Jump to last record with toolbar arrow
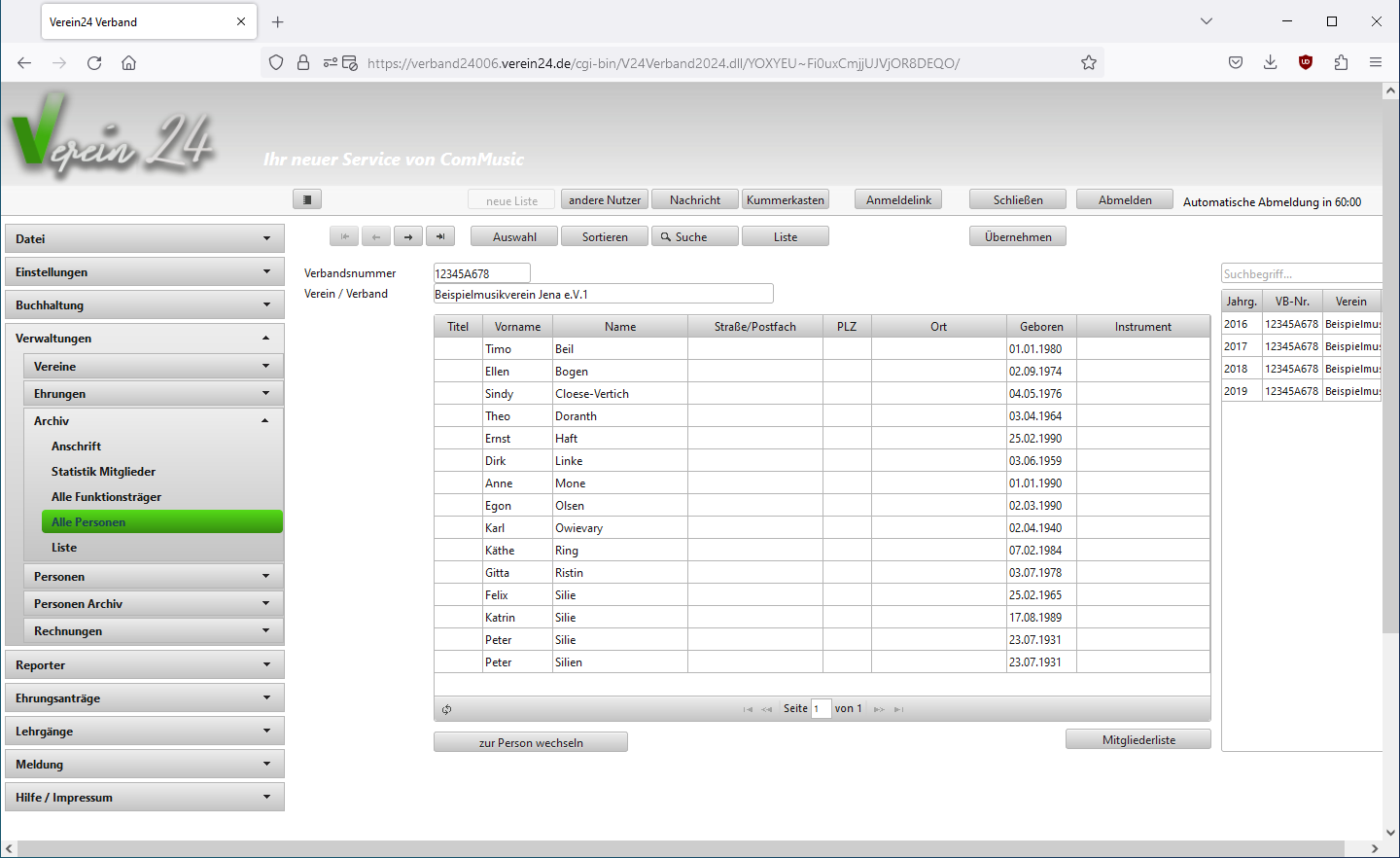This screenshot has width=1400, height=858. (x=440, y=236)
